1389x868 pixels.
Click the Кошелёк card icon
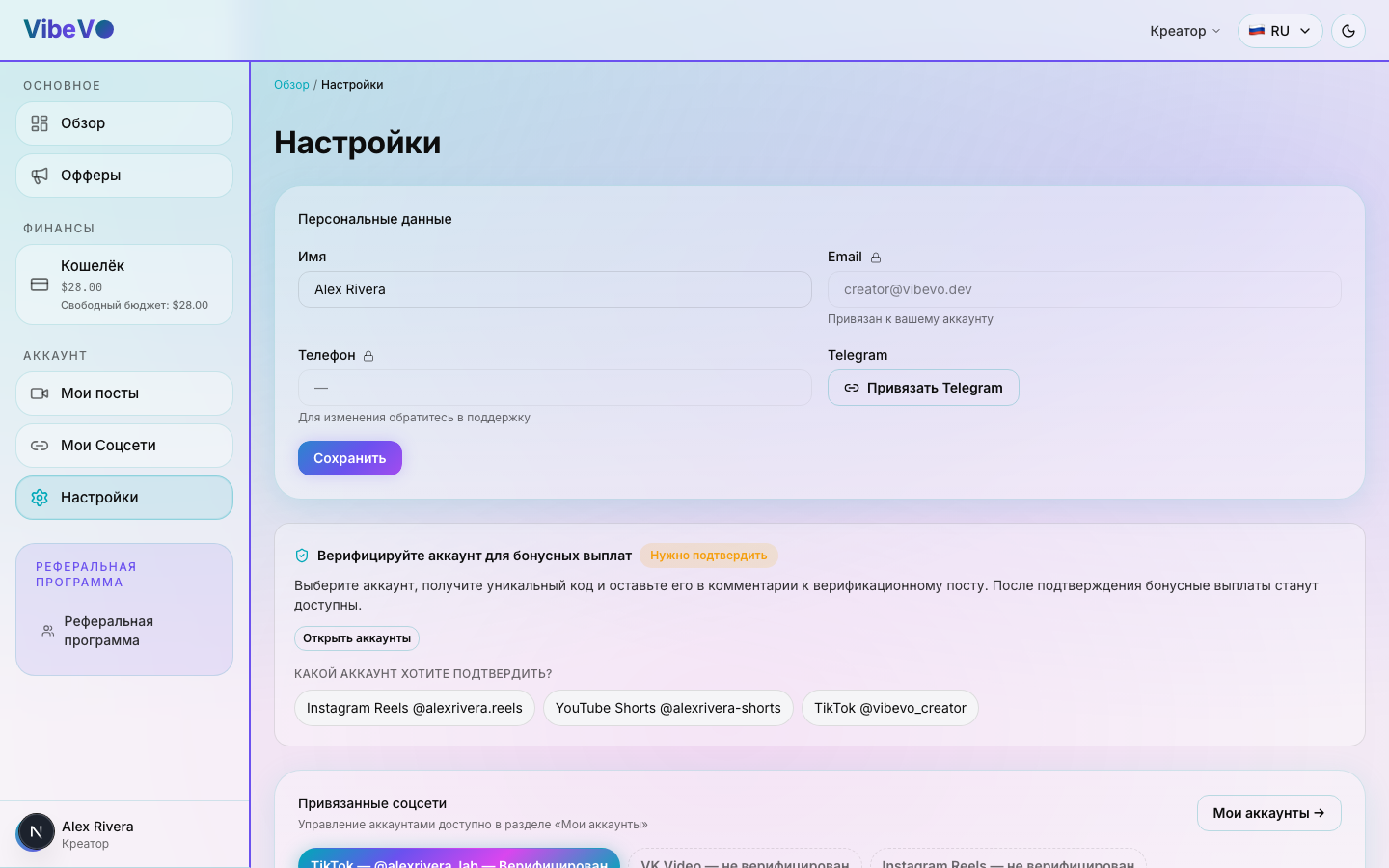(40, 285)
